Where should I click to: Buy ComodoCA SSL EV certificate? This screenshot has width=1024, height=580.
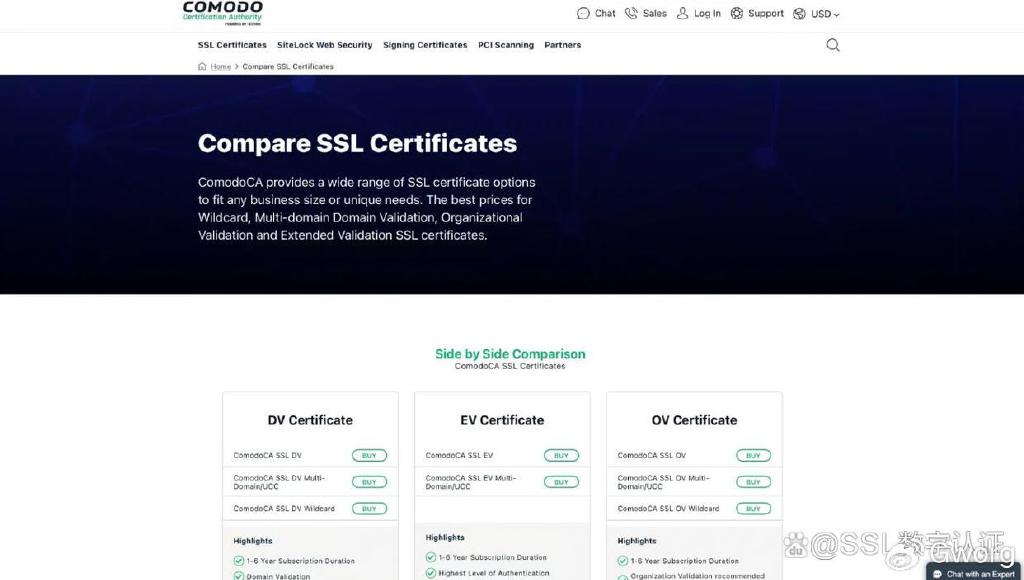tap(561, 455)
